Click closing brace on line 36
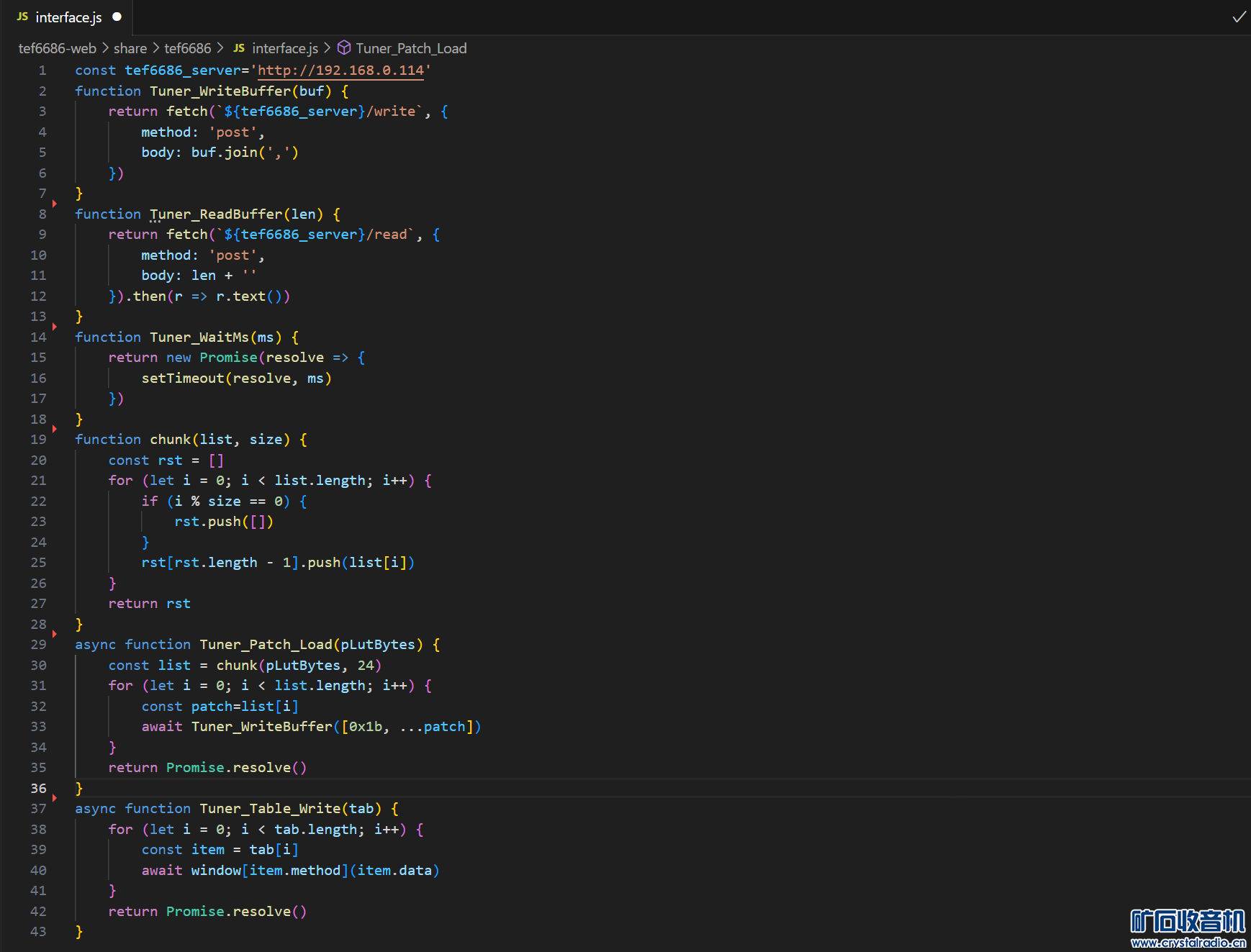 79,789
